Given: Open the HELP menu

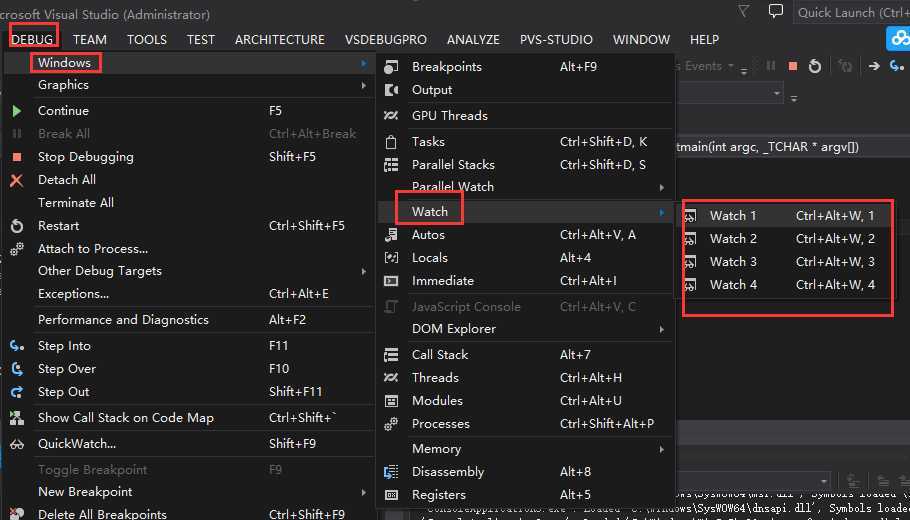Looking at the screenshot, I should pyautogui.click(x=705, y=39).
